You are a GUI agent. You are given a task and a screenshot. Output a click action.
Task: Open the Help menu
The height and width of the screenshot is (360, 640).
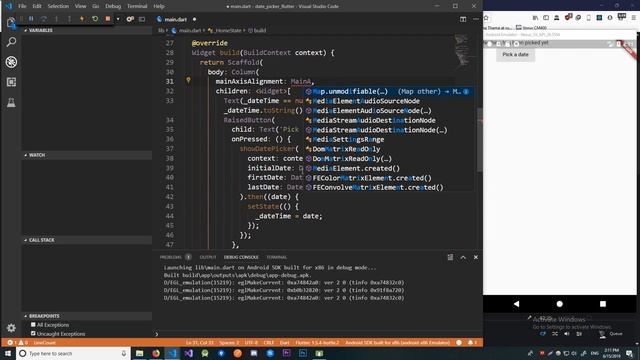pos(159,6)
